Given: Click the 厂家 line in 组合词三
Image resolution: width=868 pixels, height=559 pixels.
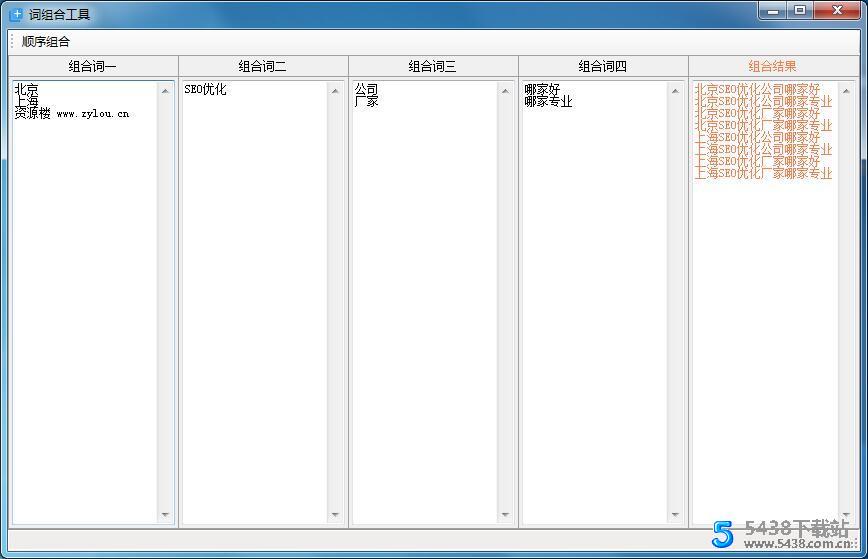Looking at the screenshot, I should [367, 101].
